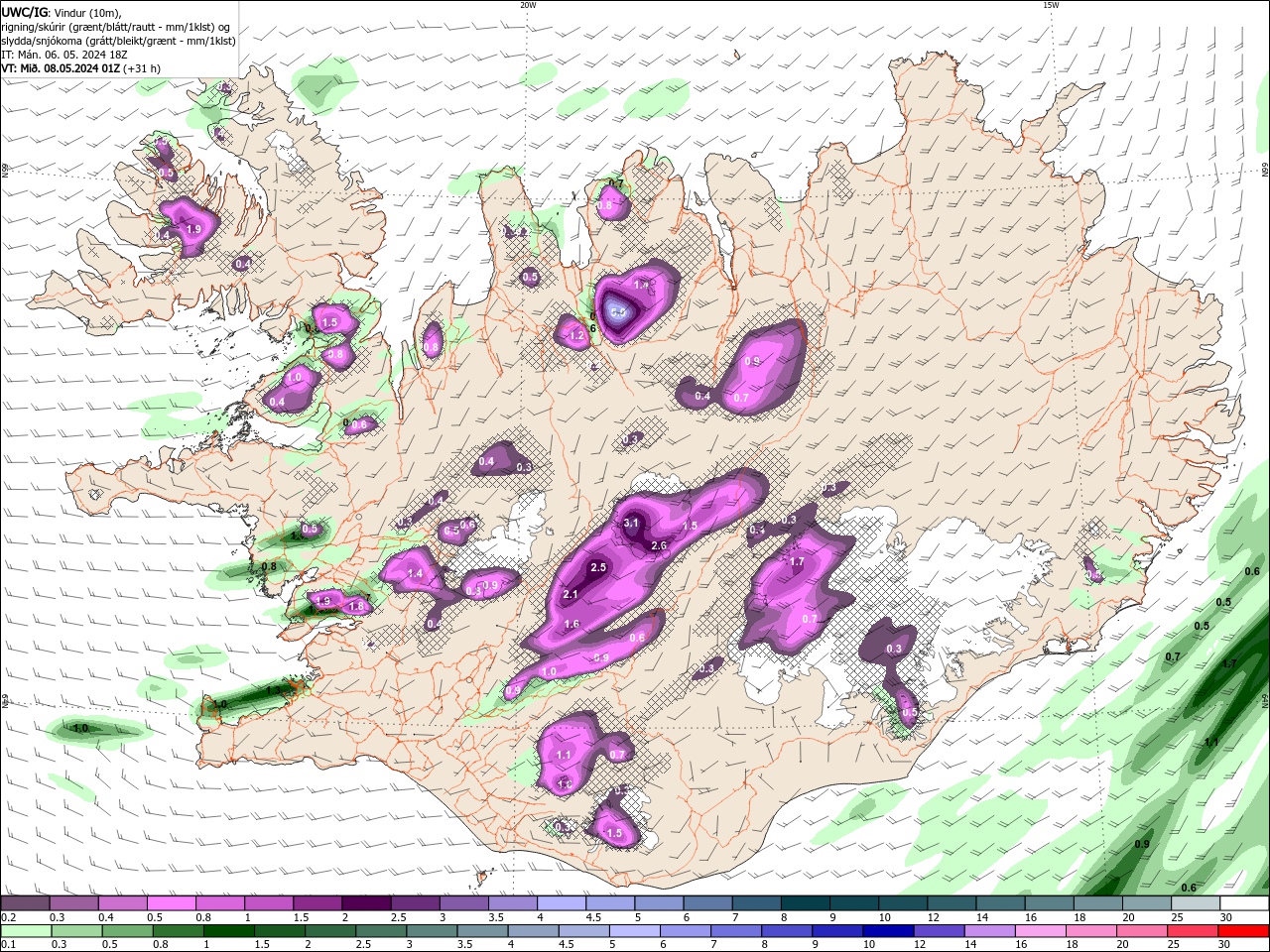The height and width of the screenshot is (952, 1270).
Task: Select the rain legend swatch labeled 25
Action: coord(1193,931)
